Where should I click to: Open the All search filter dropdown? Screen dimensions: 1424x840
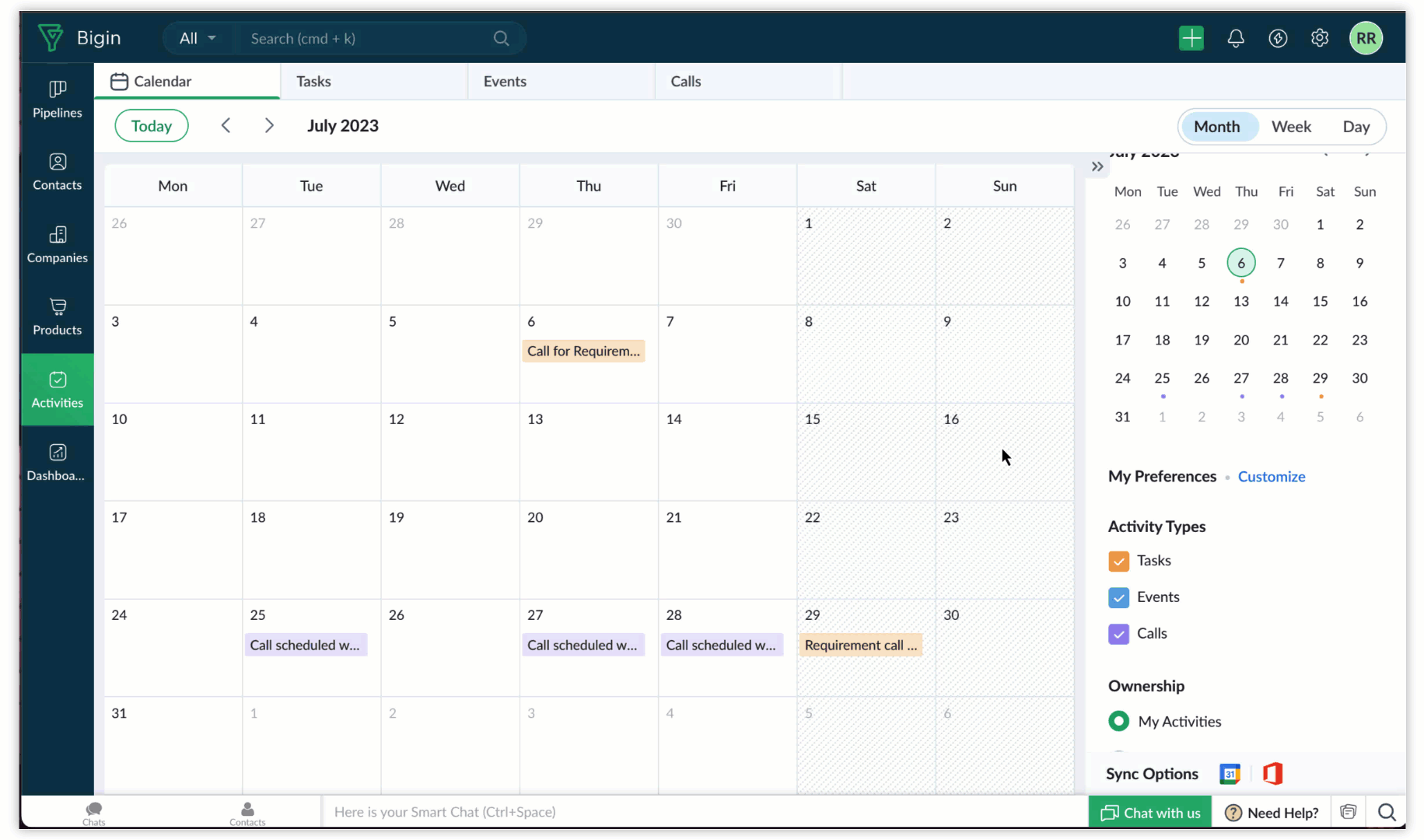[198, 38]
